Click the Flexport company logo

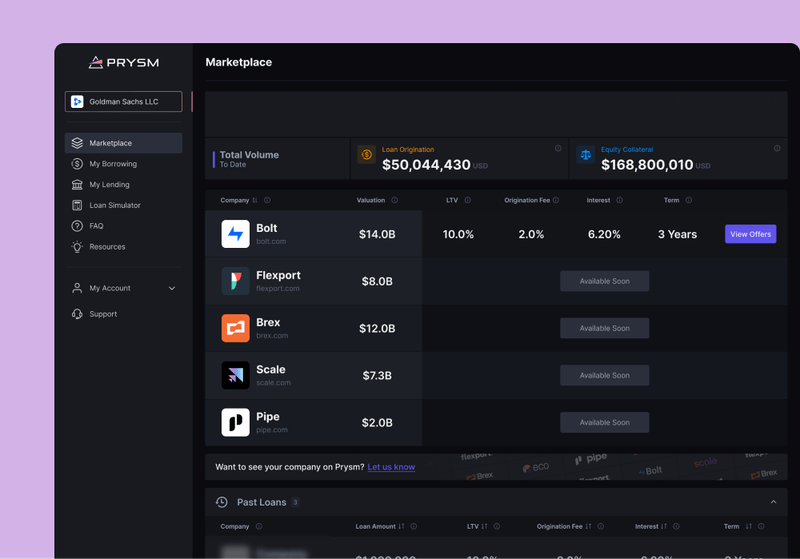click(235, 281)
